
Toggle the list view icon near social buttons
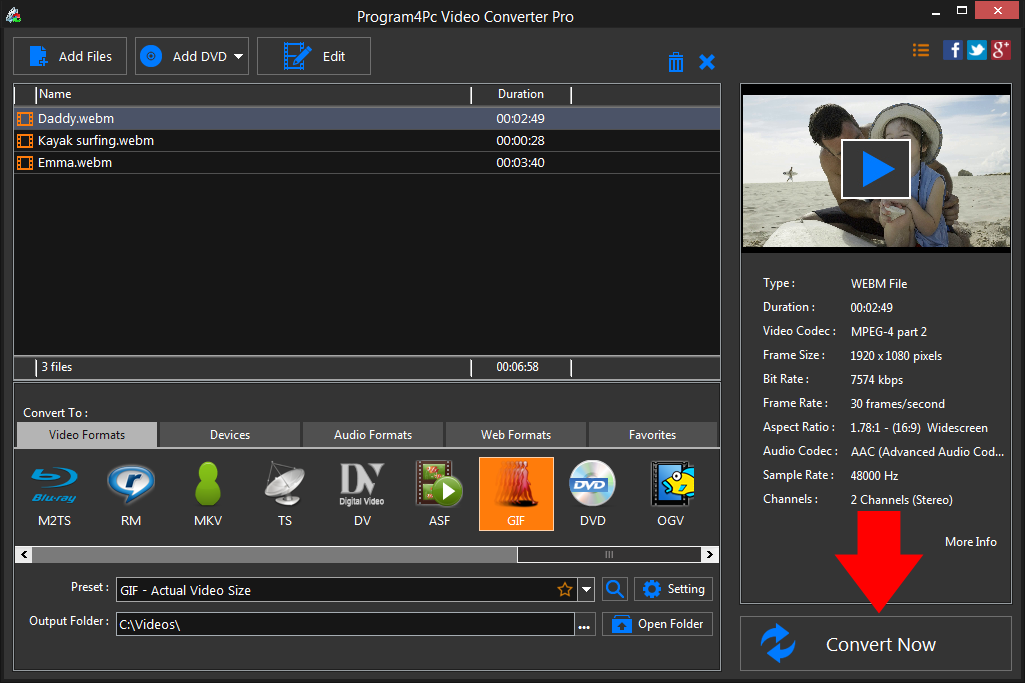(920, 49)
